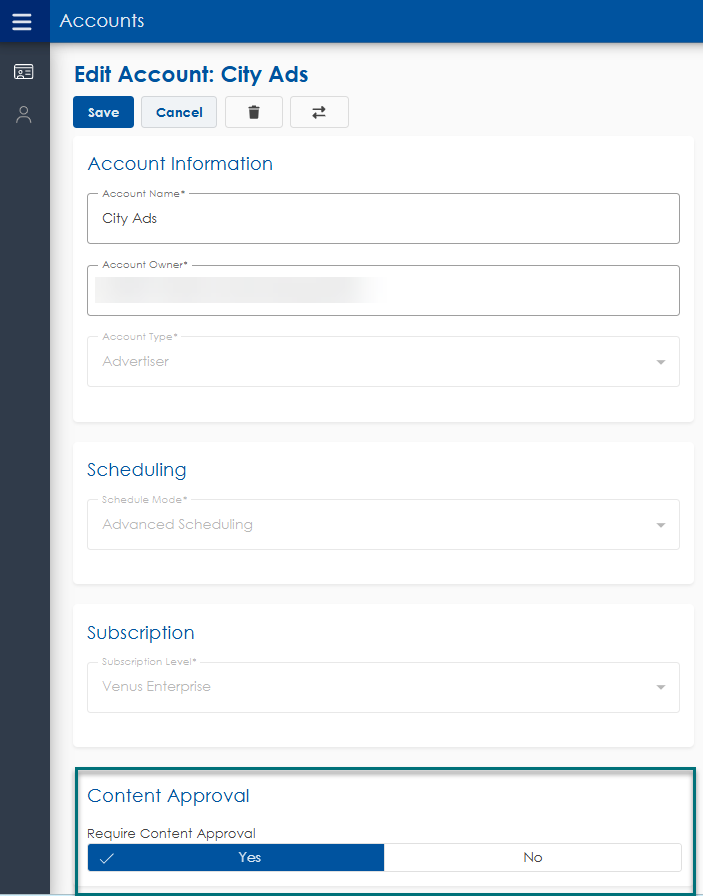Set Require Content Approval to No
Viewport: 703px width, 896px height.
(532, 857)
